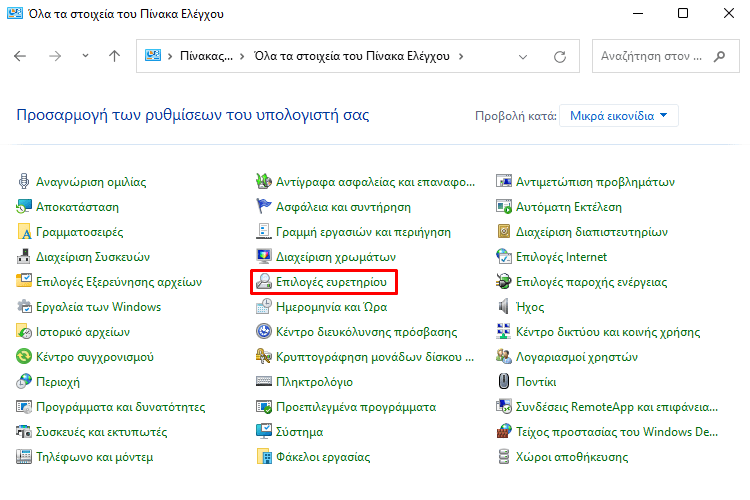Viewport: 750px width, 500px height.
Task: Click the Επιλογές Internet globe icon
Action: pyautogui.click(x=504, y=257)
